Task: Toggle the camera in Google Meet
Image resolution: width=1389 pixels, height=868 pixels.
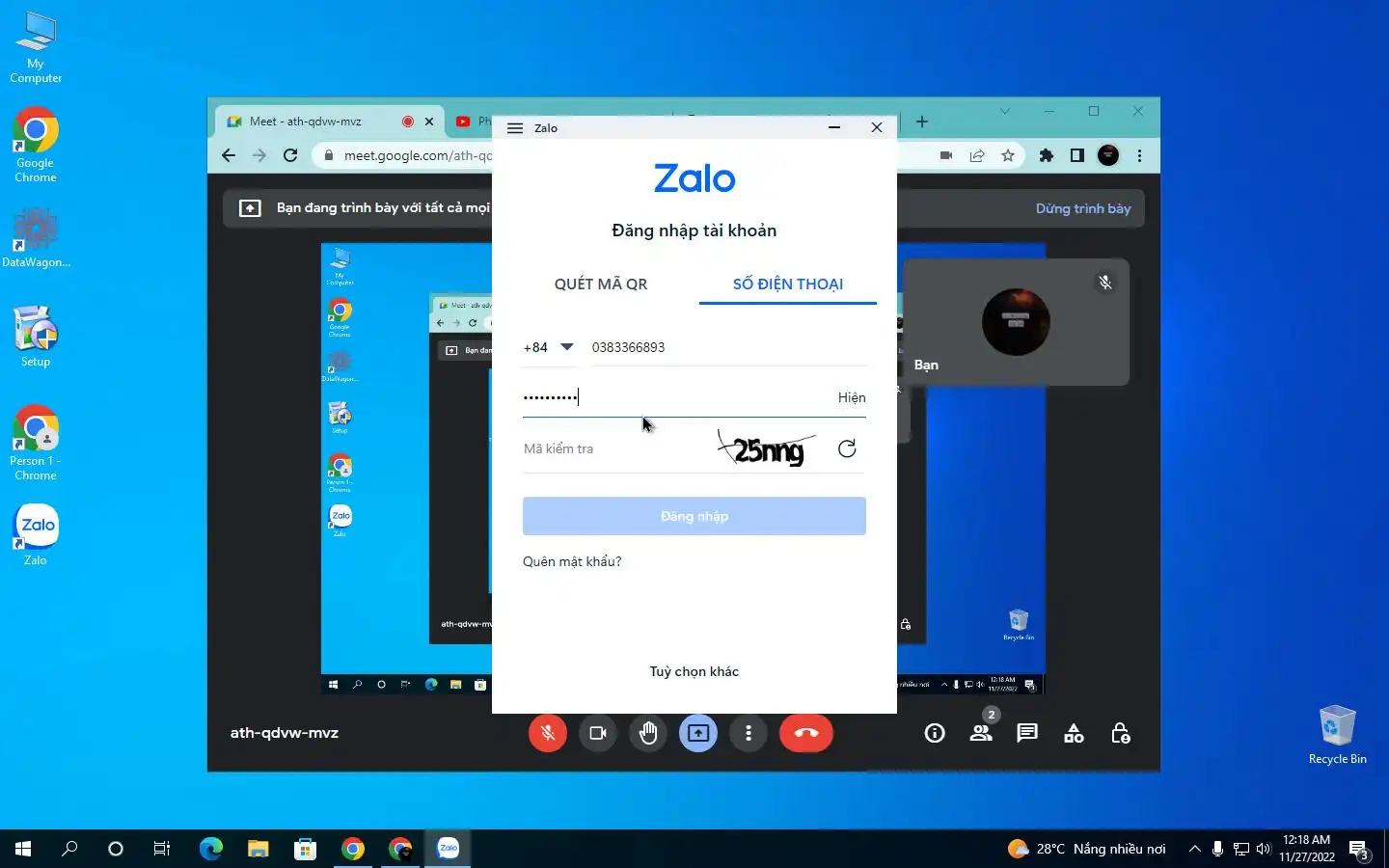Action: coord(598,733)
